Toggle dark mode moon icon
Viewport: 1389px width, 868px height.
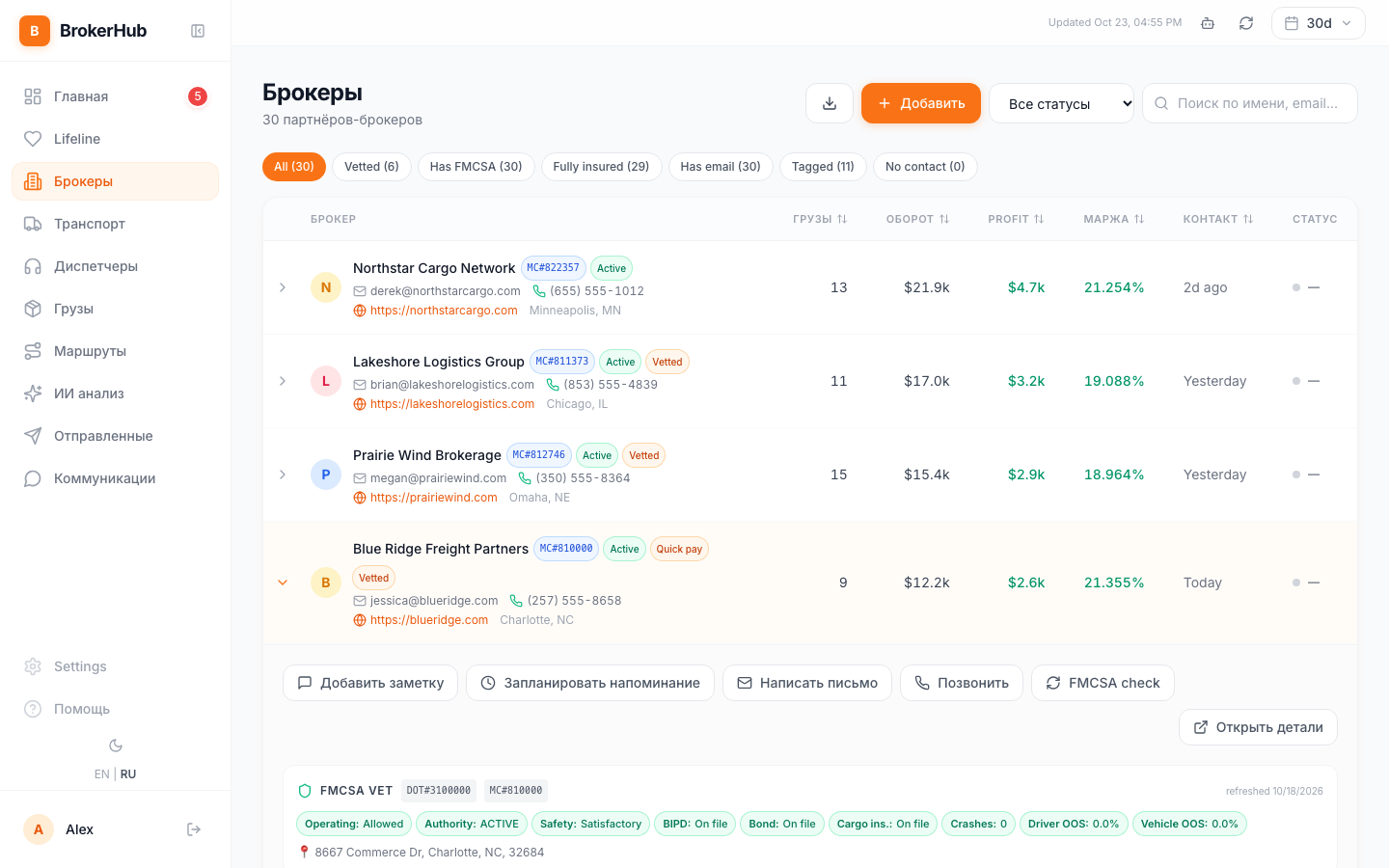(116, 746)
